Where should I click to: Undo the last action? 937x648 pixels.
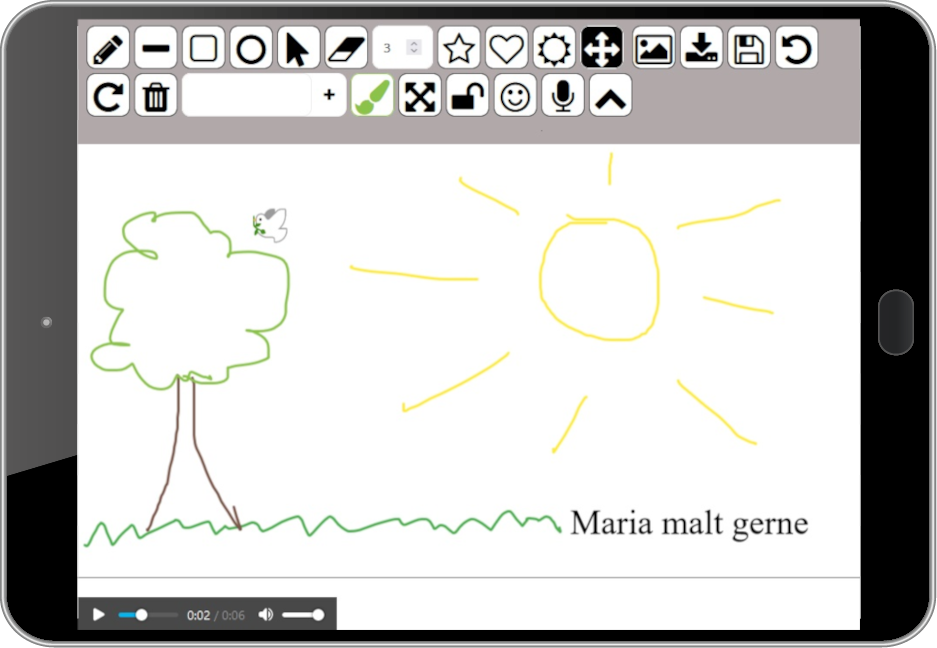(797, 48)
